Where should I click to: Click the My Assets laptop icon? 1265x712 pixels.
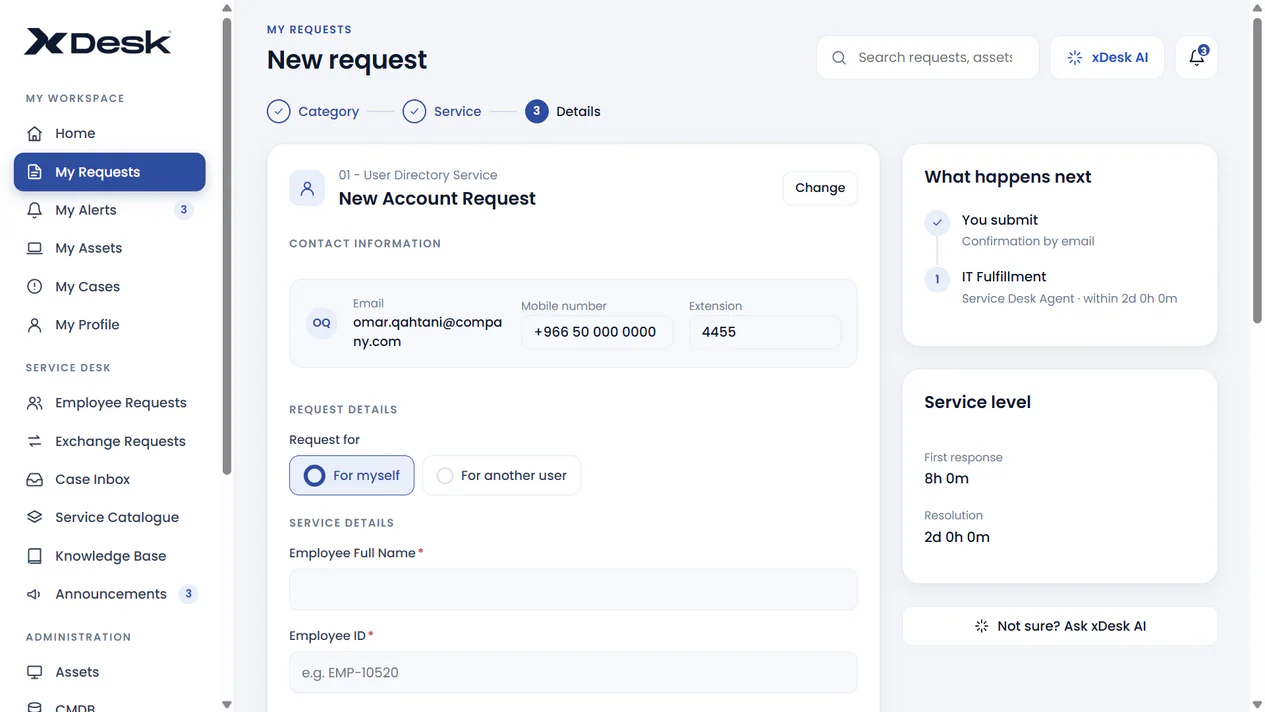(x=35, y=248)
